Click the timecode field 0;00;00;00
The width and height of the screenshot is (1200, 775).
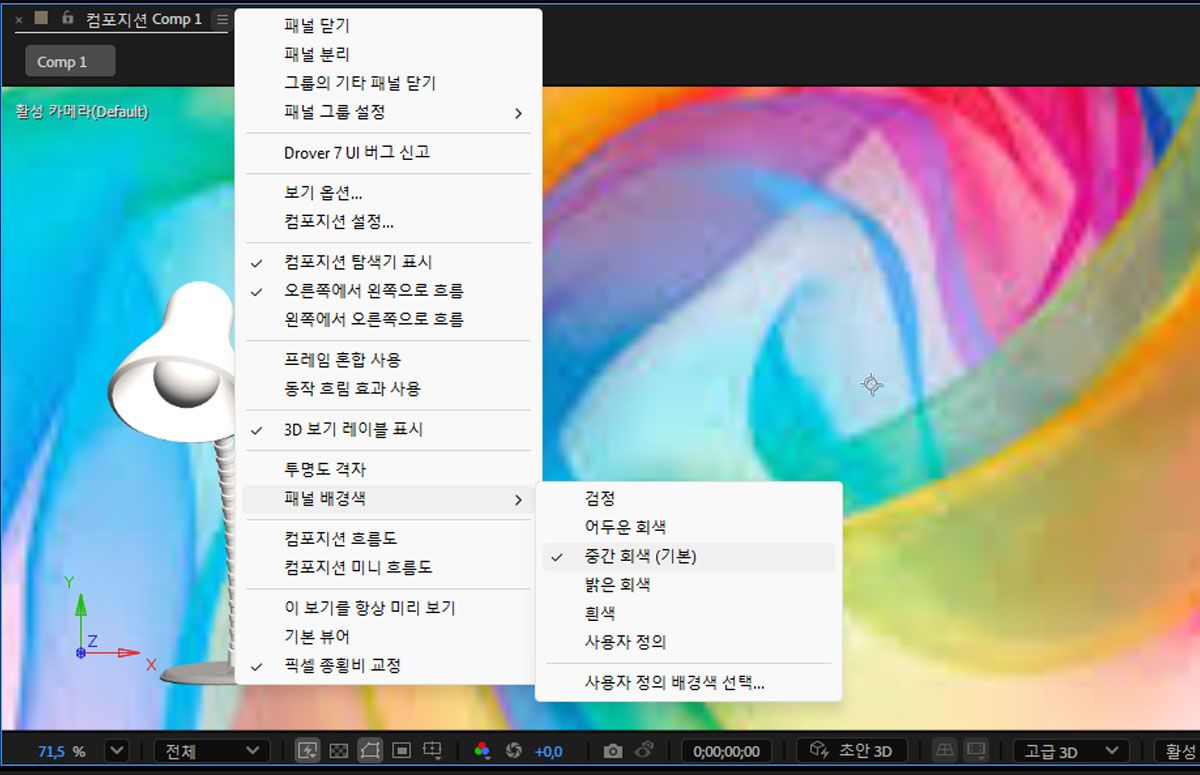tap(725, 750)
